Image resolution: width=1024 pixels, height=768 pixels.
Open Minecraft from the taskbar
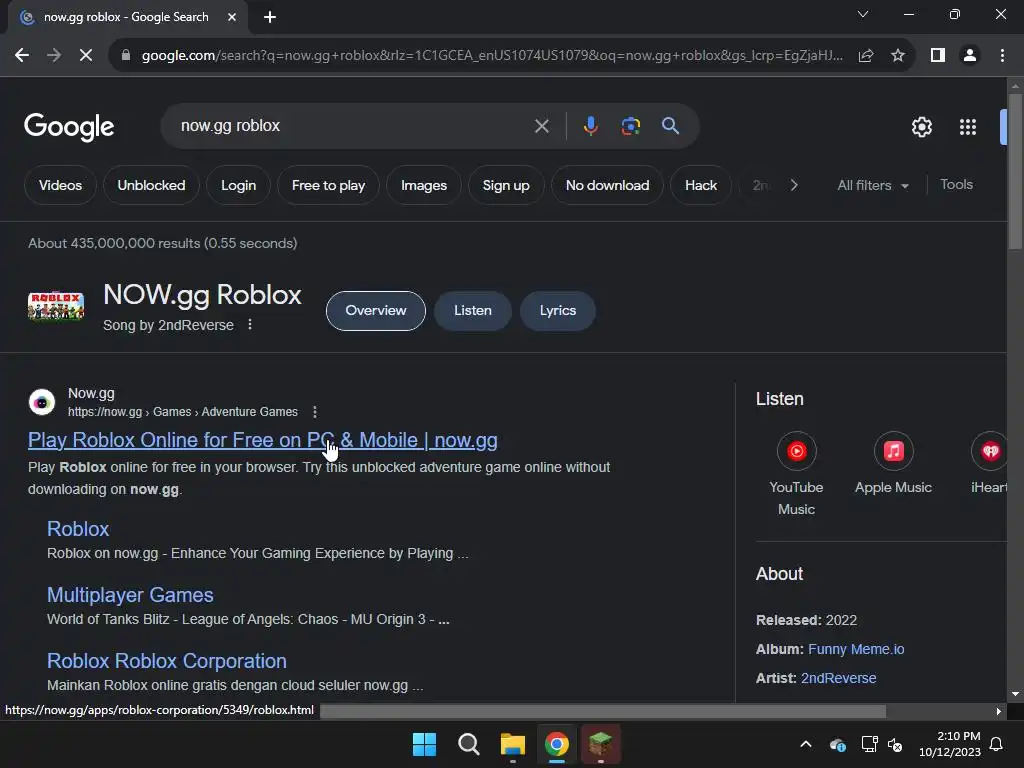(x=600, y=744)
